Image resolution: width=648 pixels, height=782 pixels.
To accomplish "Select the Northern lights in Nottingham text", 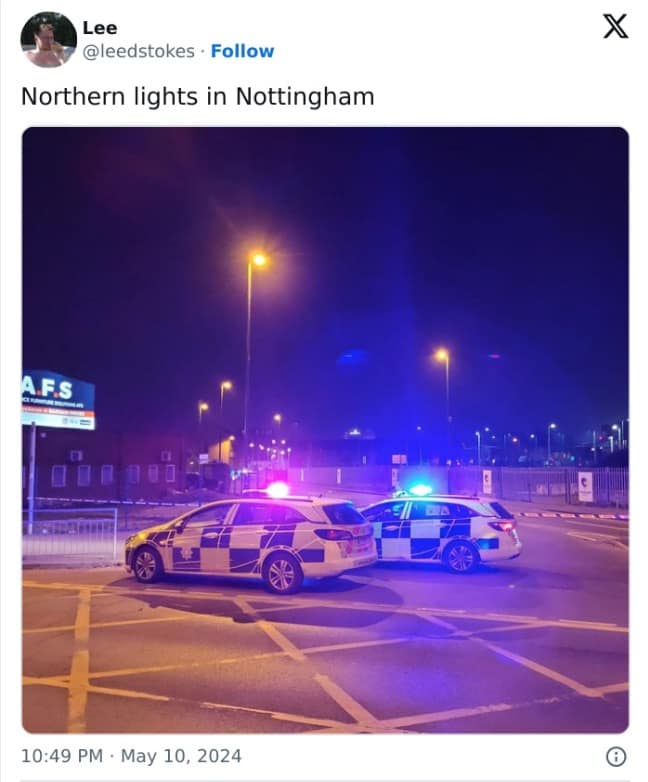I will coord(198,96).
